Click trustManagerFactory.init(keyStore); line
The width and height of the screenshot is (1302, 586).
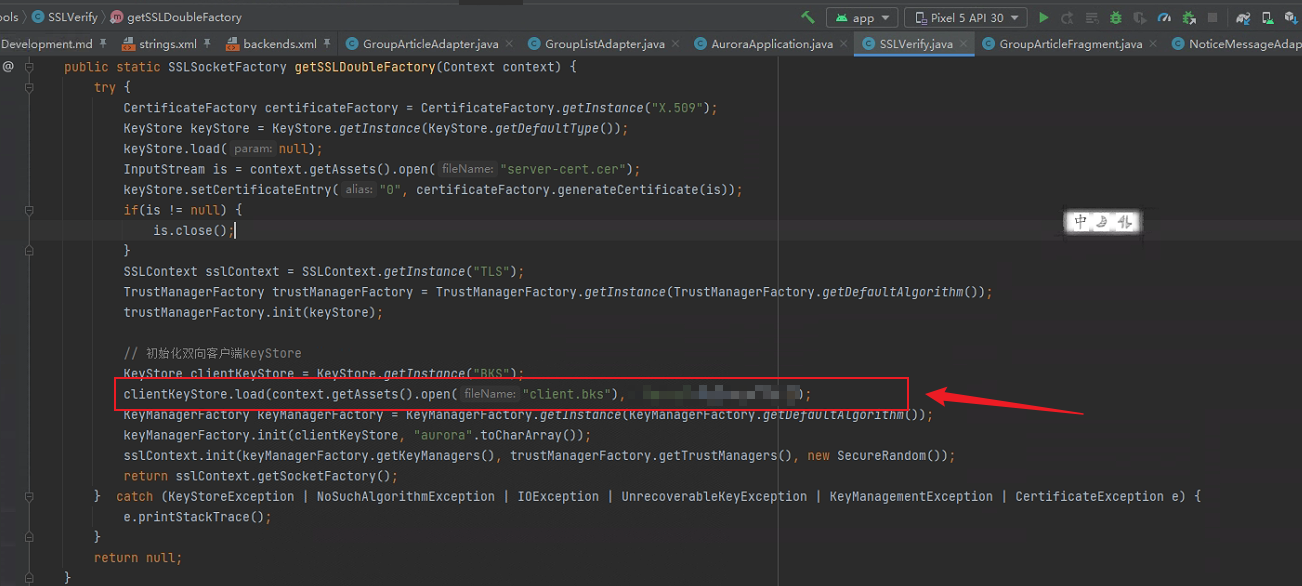point(253,312)
